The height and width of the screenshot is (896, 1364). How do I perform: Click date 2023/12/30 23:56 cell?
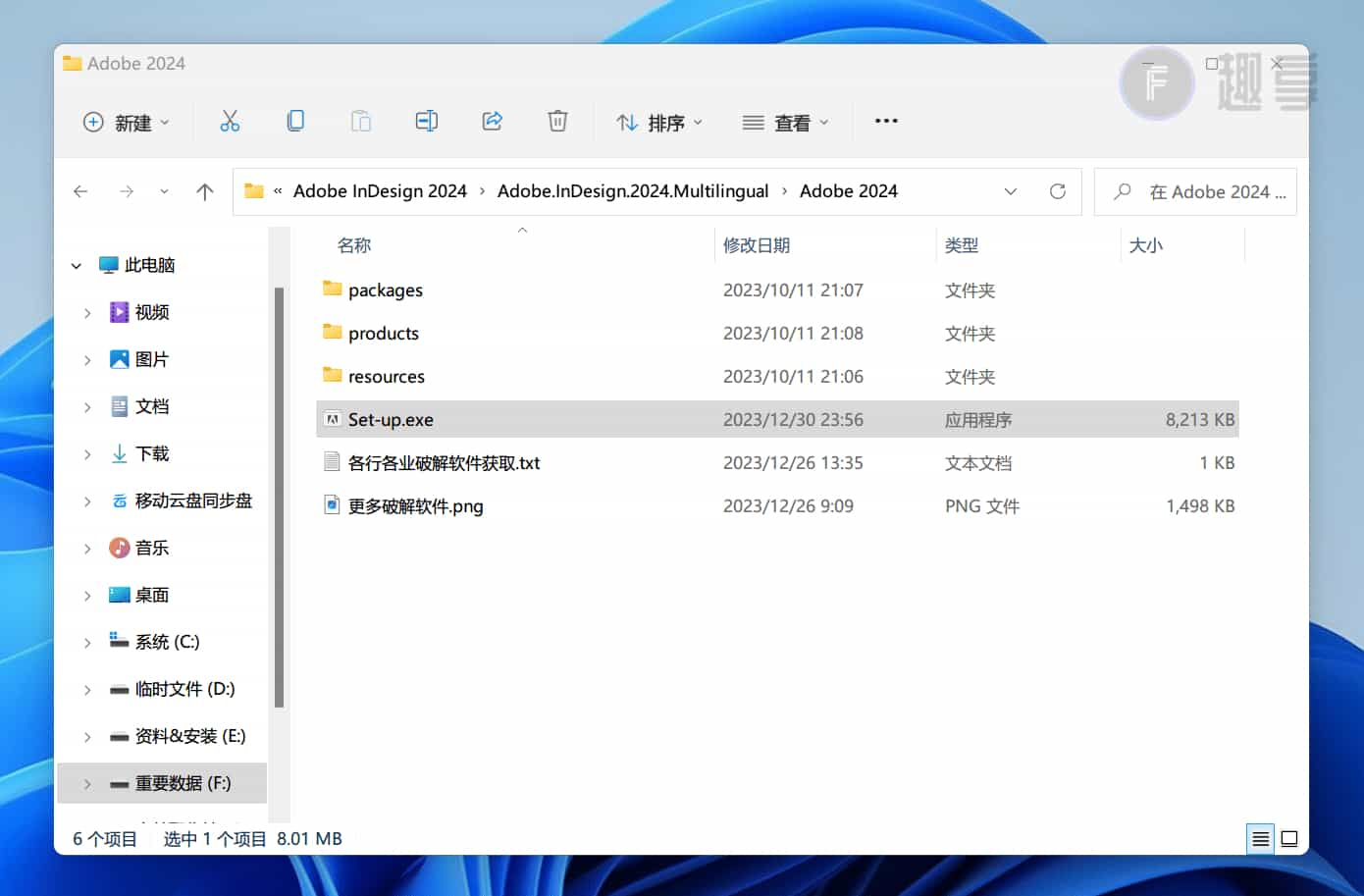tap(793, 419)
